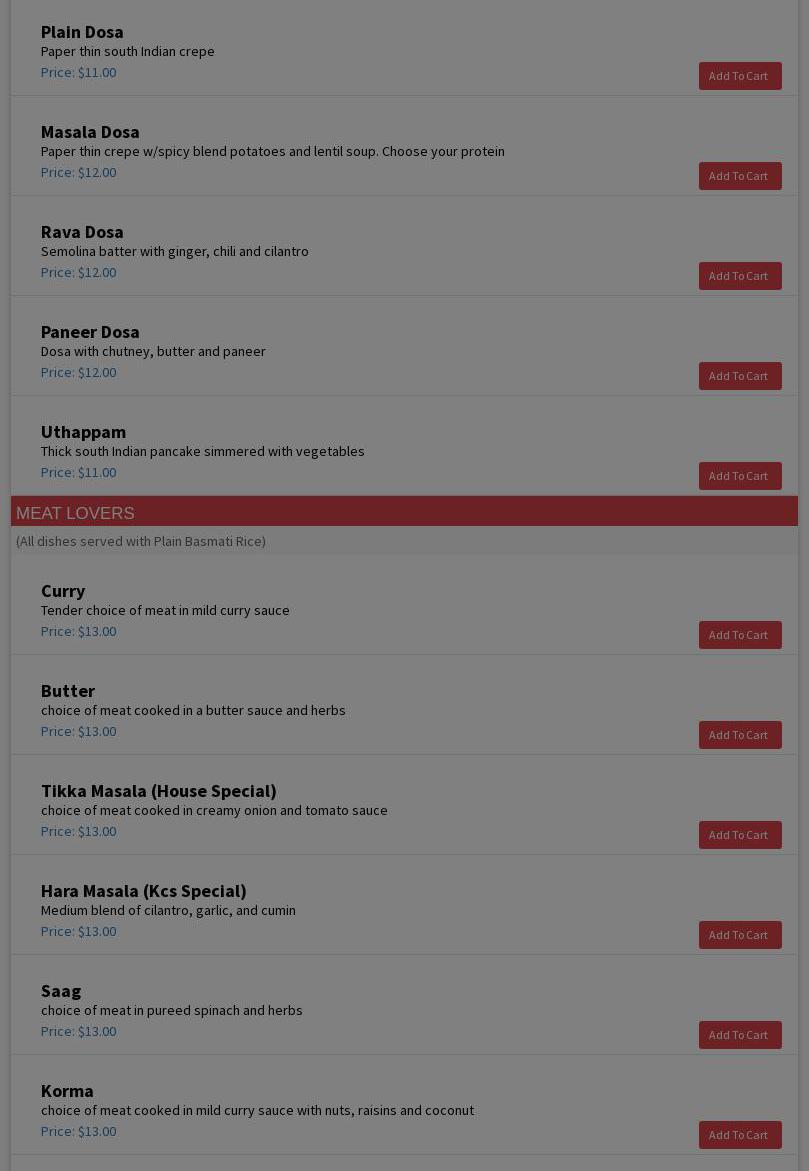Open the Tikka Masala (House Special) title
The height and width of the screenshot is (1171, 809).
[x=158, y=791]
